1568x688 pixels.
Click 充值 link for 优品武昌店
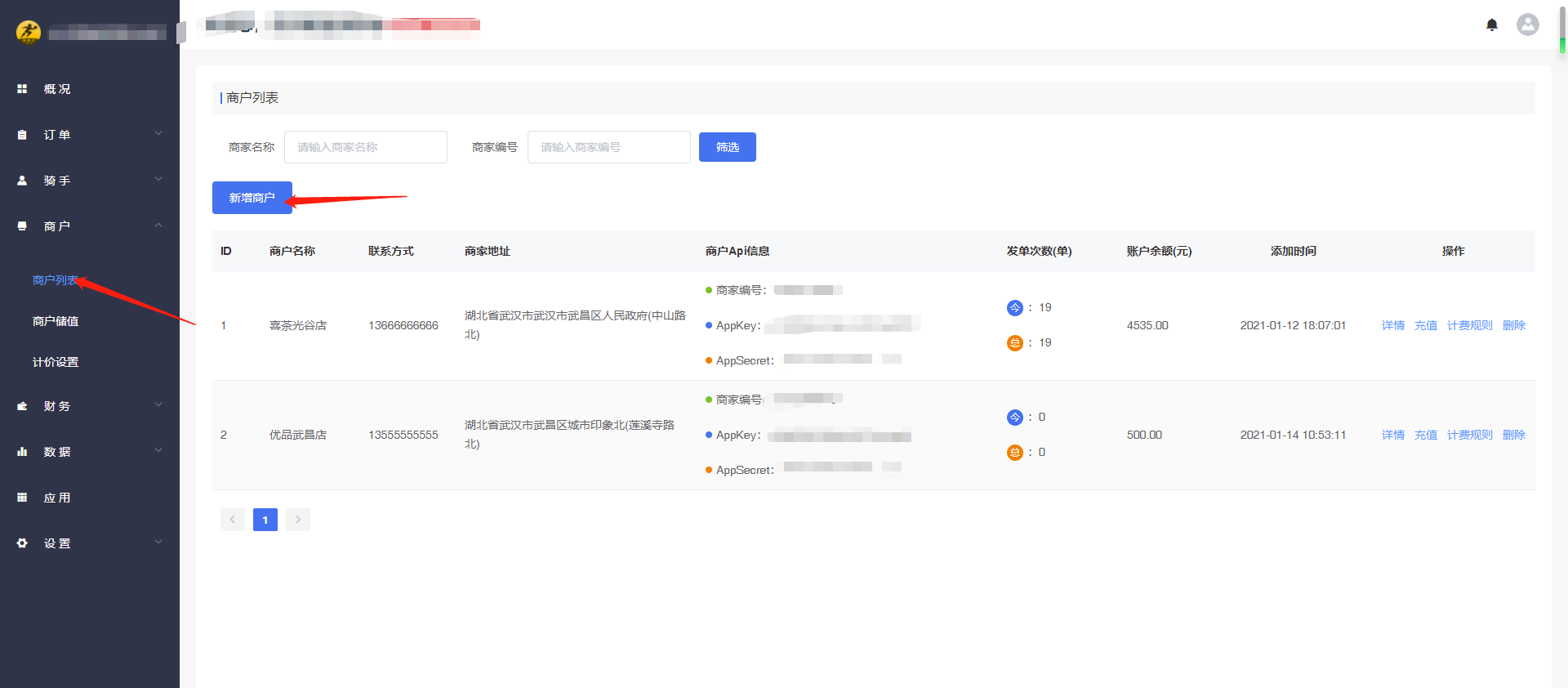[1425, 435]
